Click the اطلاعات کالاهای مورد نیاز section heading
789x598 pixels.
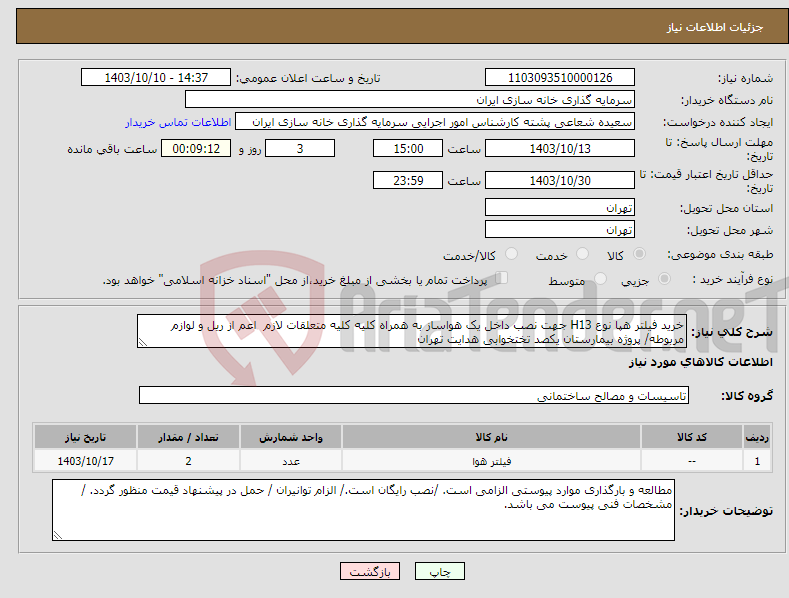tap(700, 362)
